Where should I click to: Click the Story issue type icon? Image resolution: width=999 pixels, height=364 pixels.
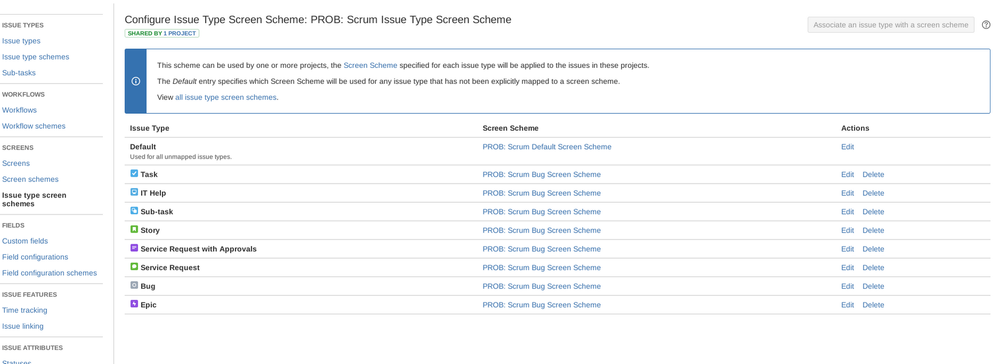click(x=134, y=229)
